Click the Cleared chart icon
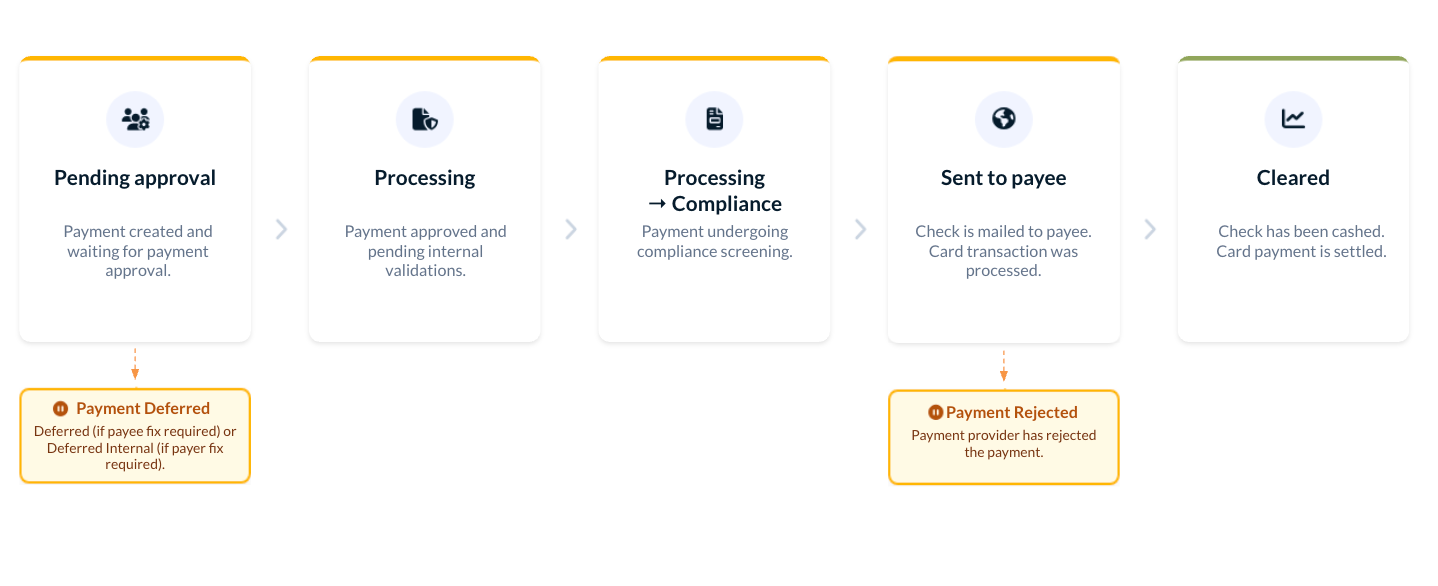Screen dimensions: 1438x586 tap(1293, 119)
